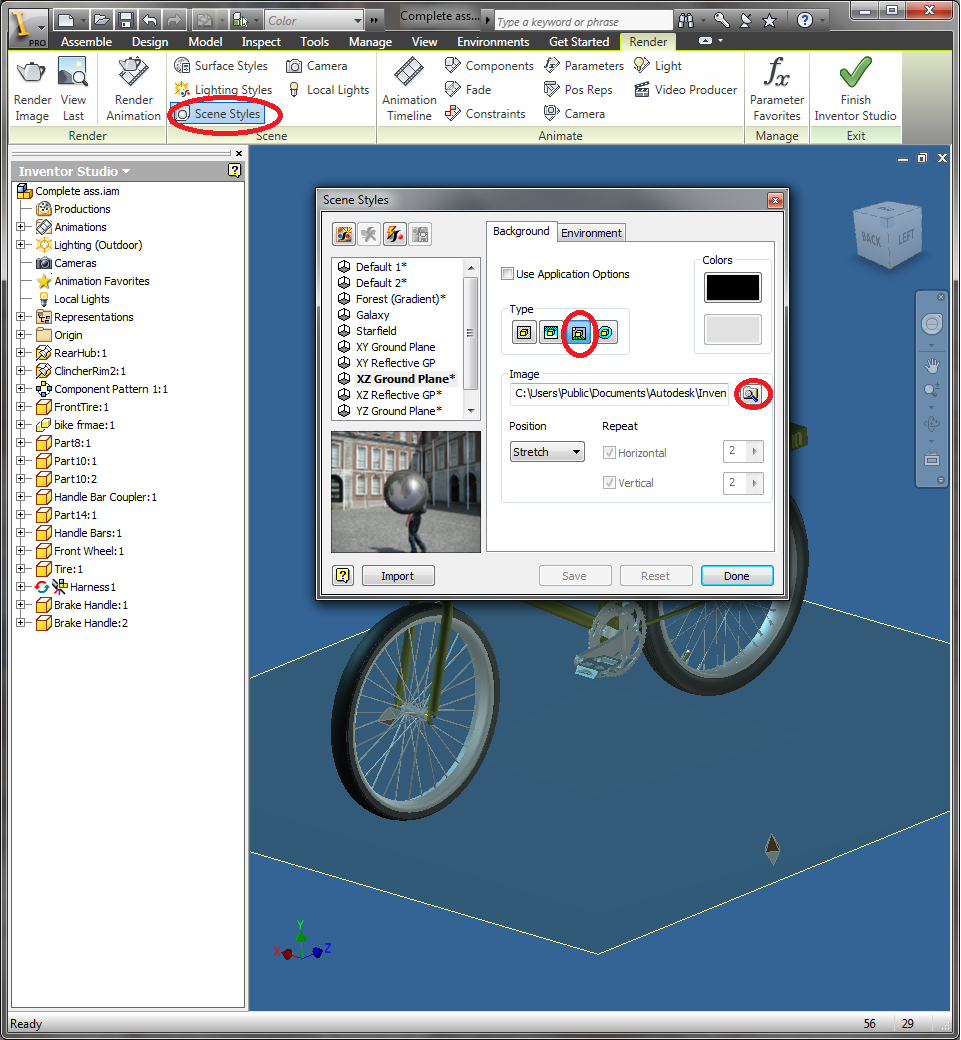Click the black background color swatch
This screenshot has width=961, height=1040.
click(x=732, y=287)
